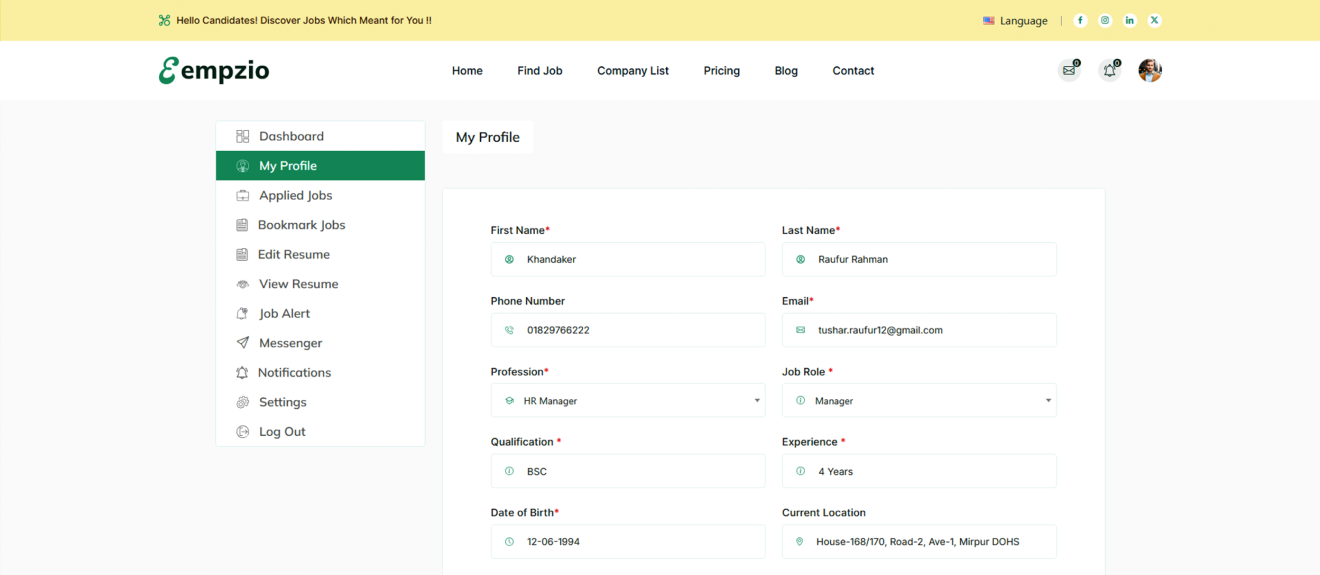Click the Settings gear sidebar icon
Image resolution: width=1320 pixels, height=575 pixels.
(x=242, y=402)
